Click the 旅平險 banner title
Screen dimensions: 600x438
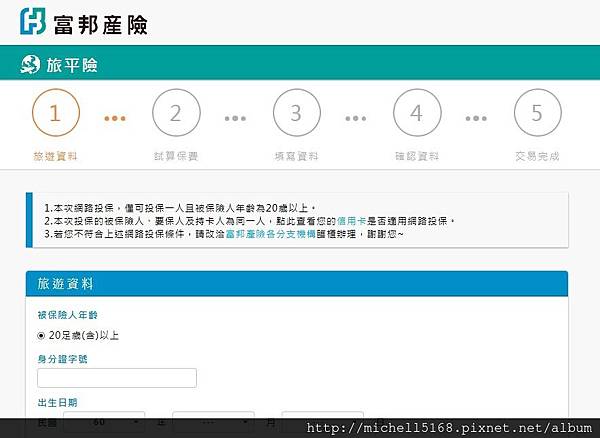click(72, 65)
